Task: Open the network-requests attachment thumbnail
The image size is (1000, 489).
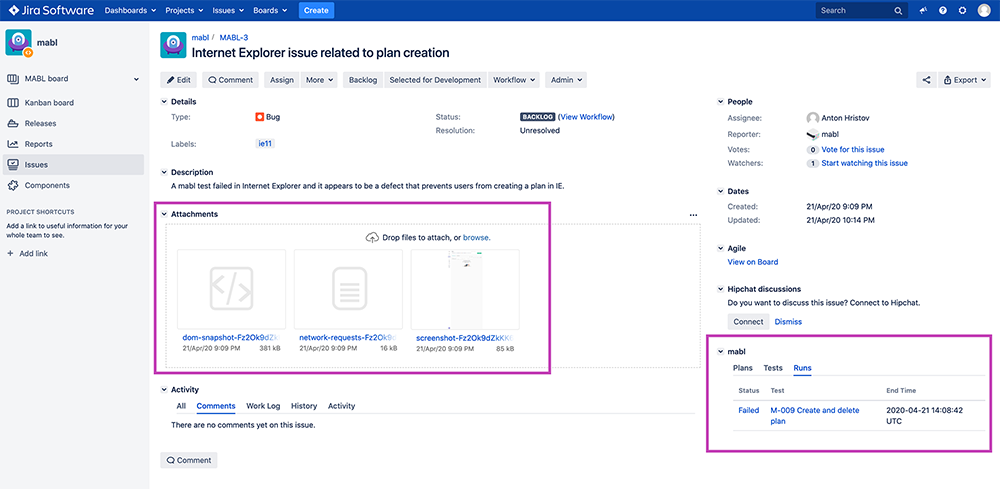Action: 348,289
